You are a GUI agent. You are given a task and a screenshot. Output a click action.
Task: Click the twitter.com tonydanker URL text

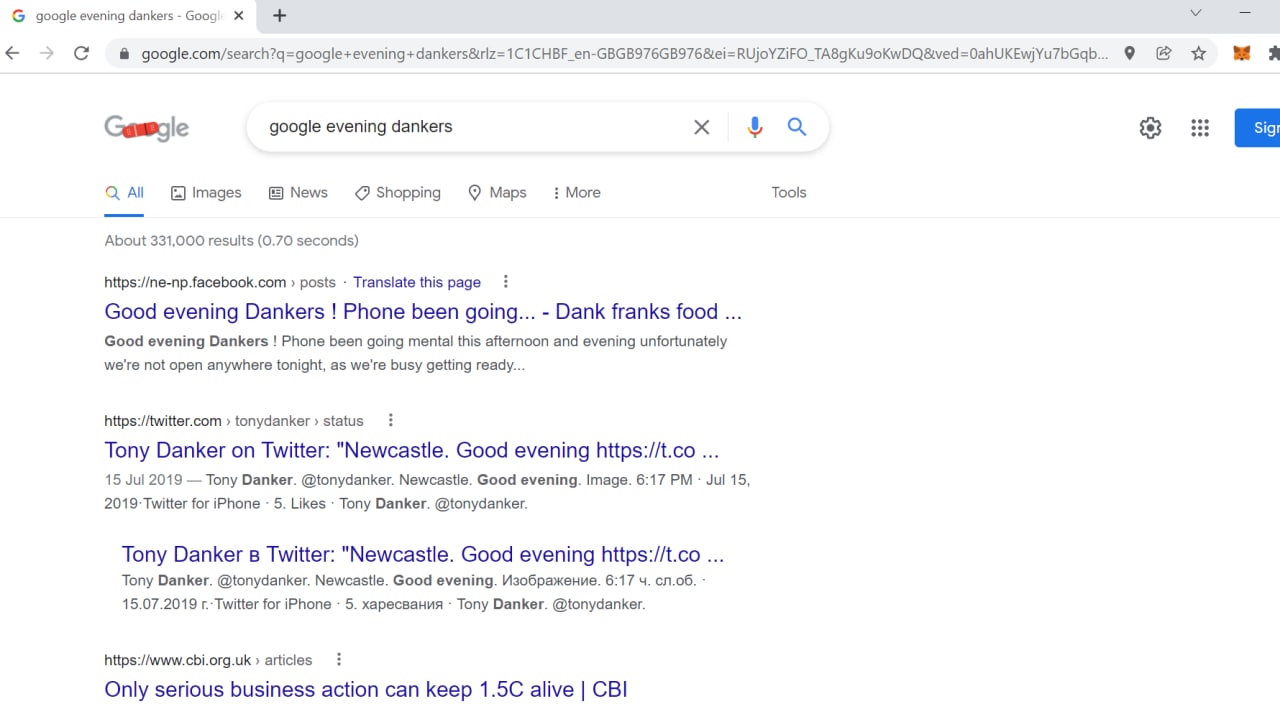(x=234, y=421)
